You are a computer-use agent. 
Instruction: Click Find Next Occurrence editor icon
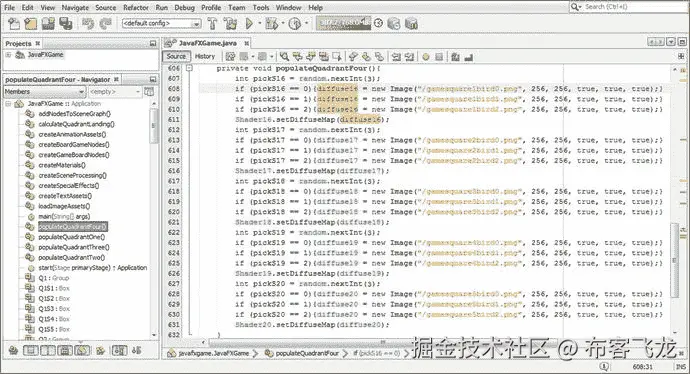coord(311,56)
